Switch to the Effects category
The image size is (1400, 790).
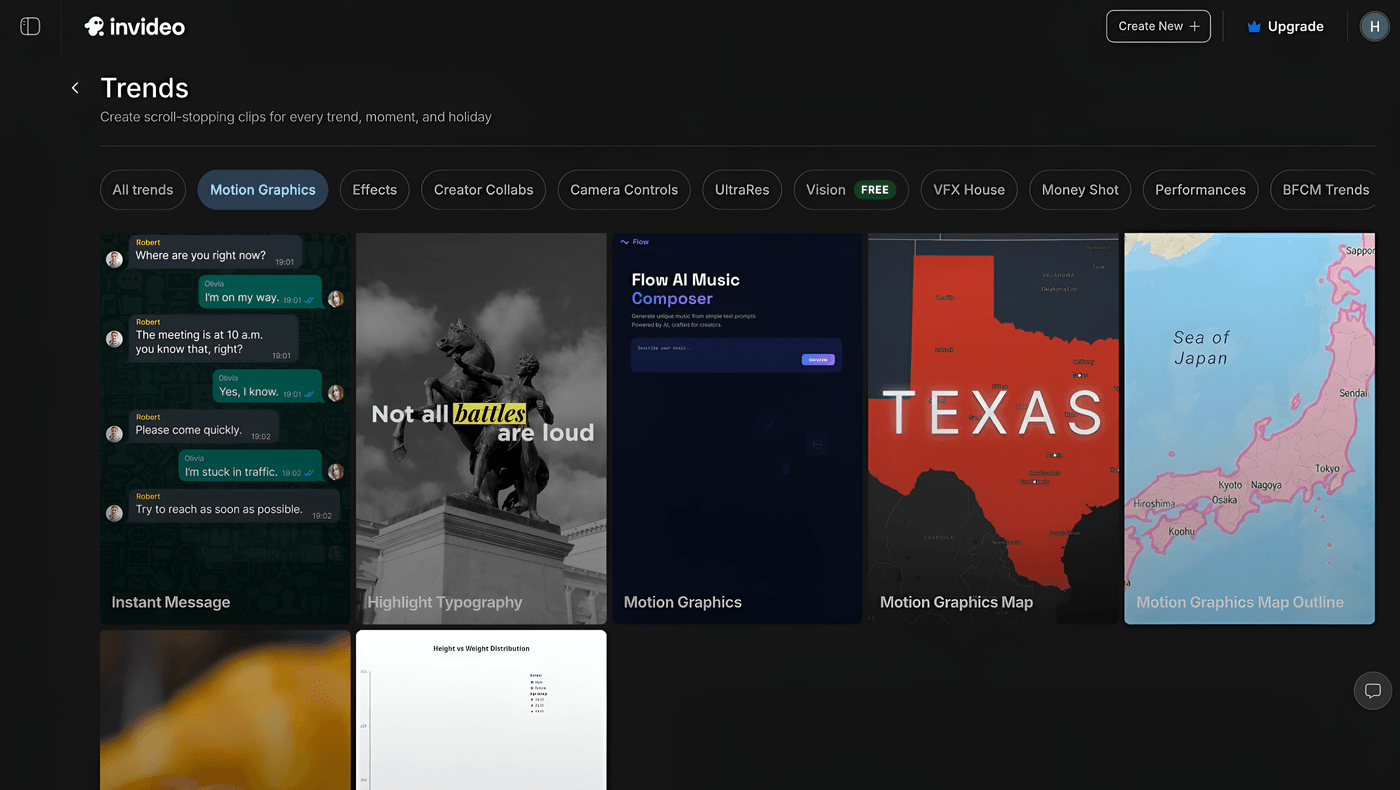coord(374,190)
